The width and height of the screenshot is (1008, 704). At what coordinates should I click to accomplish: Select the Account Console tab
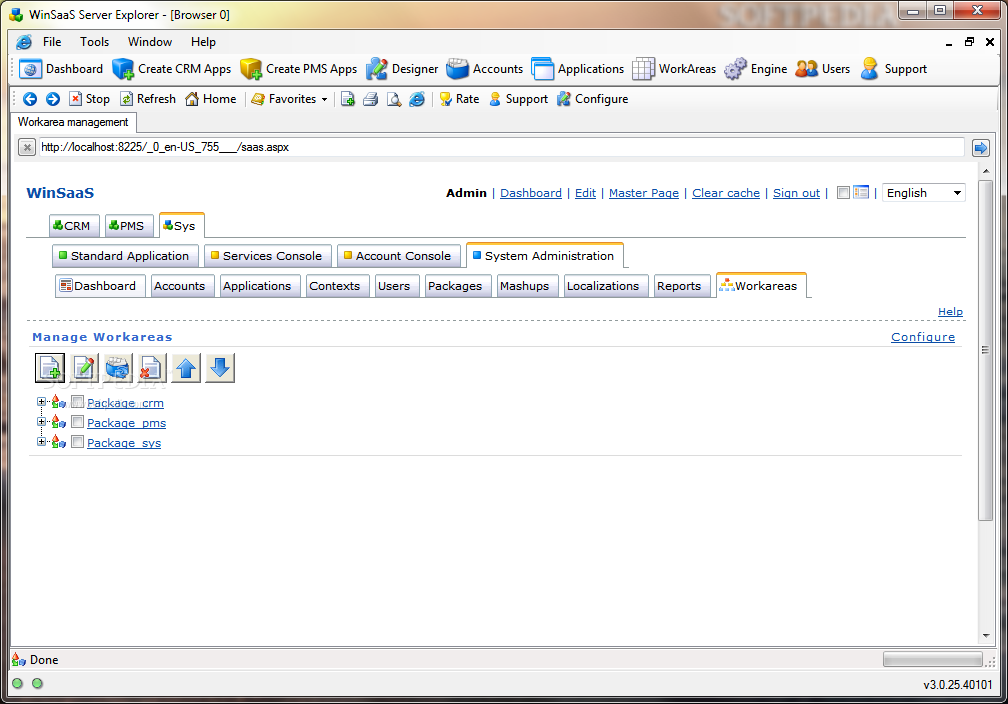[x=399, y=256]
